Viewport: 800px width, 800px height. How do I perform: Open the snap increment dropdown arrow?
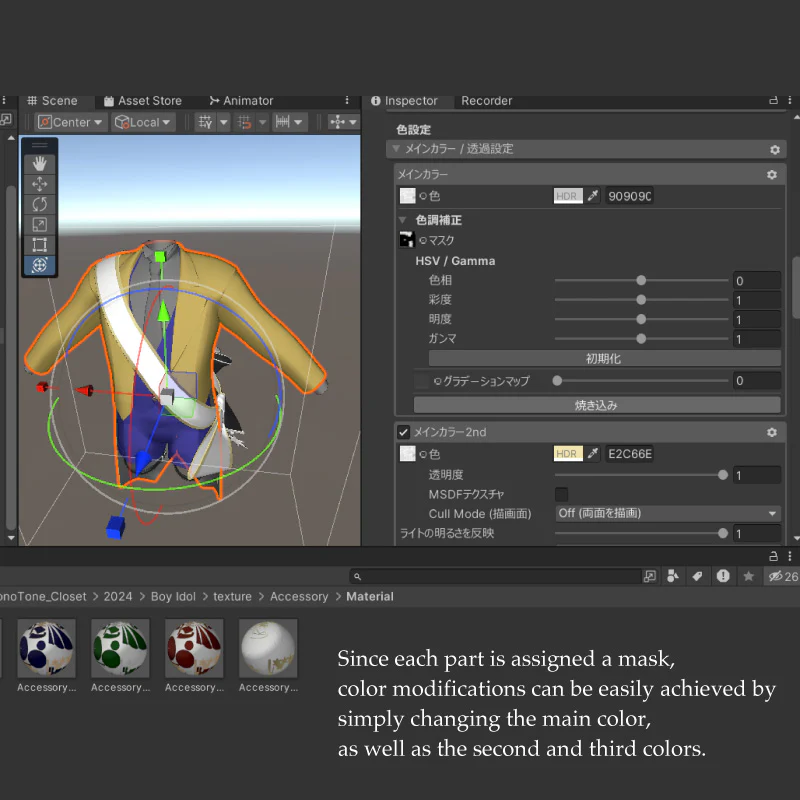tap(262, 122)
